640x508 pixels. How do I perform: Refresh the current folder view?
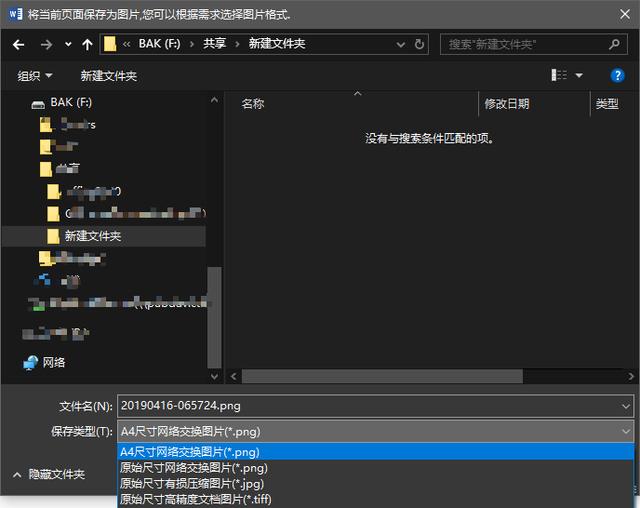click(419, 44)
